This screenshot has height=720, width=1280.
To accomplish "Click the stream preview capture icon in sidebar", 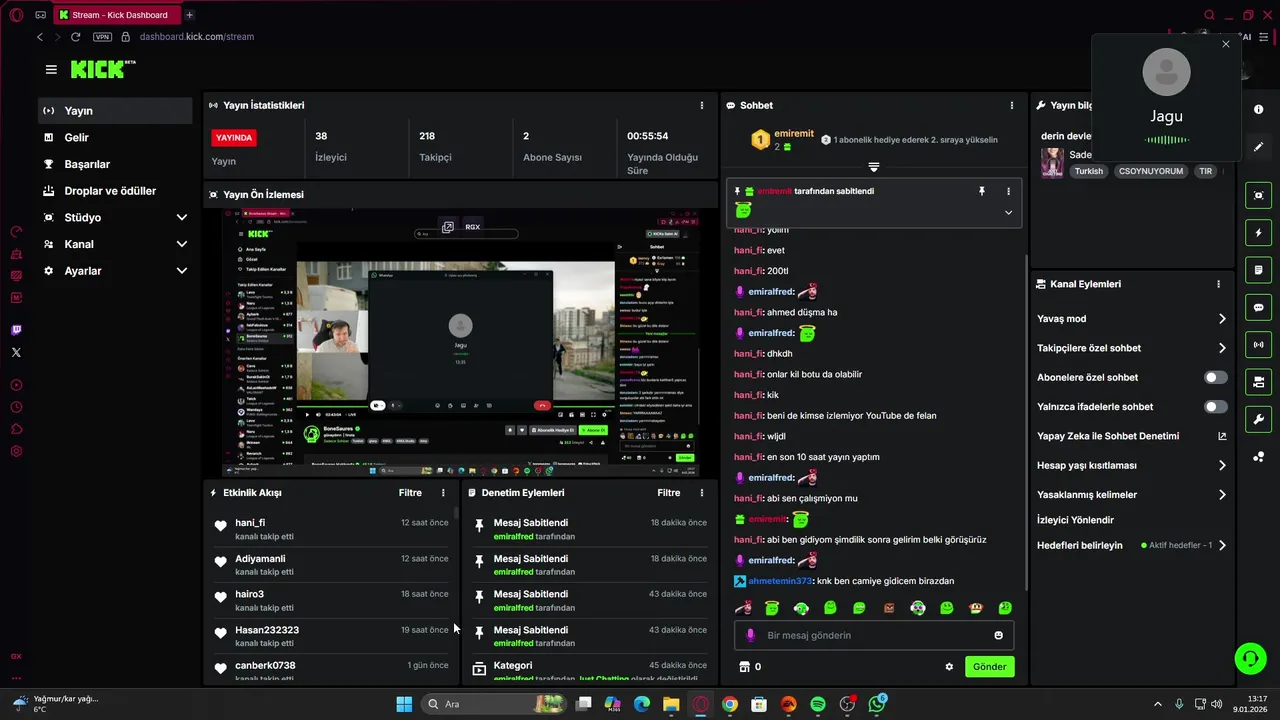I will click(1259, 195).
